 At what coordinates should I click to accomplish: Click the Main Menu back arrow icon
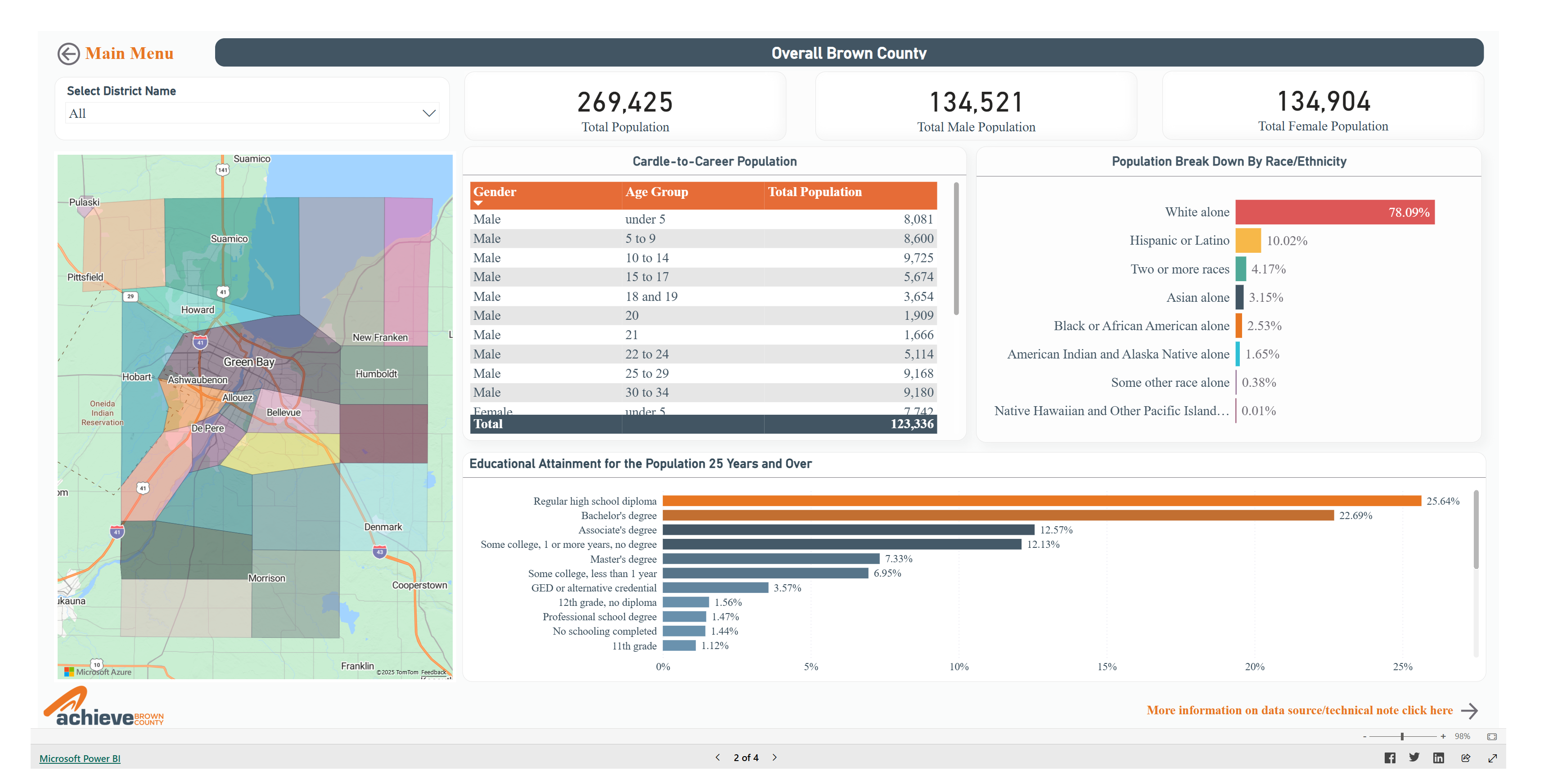tap(68, 54)
